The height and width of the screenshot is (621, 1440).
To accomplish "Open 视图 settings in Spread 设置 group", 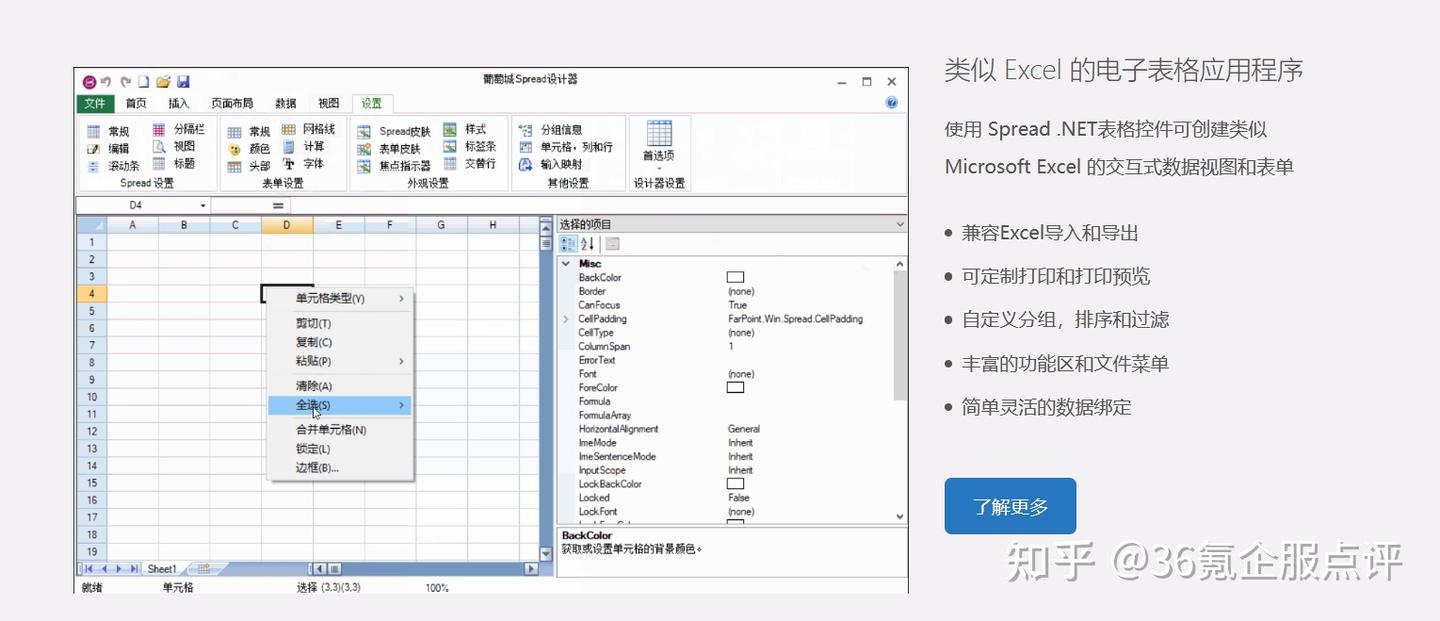I will pos(174,146).
